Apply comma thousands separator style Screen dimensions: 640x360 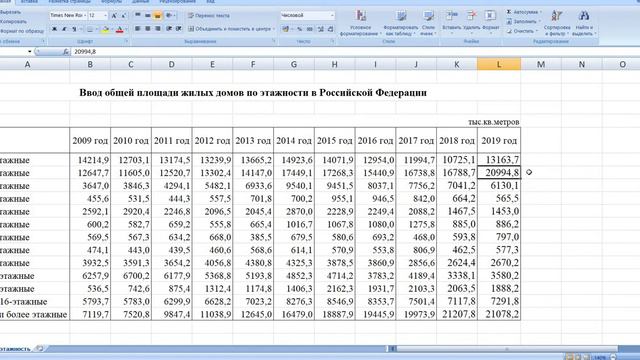coord(310,29)
